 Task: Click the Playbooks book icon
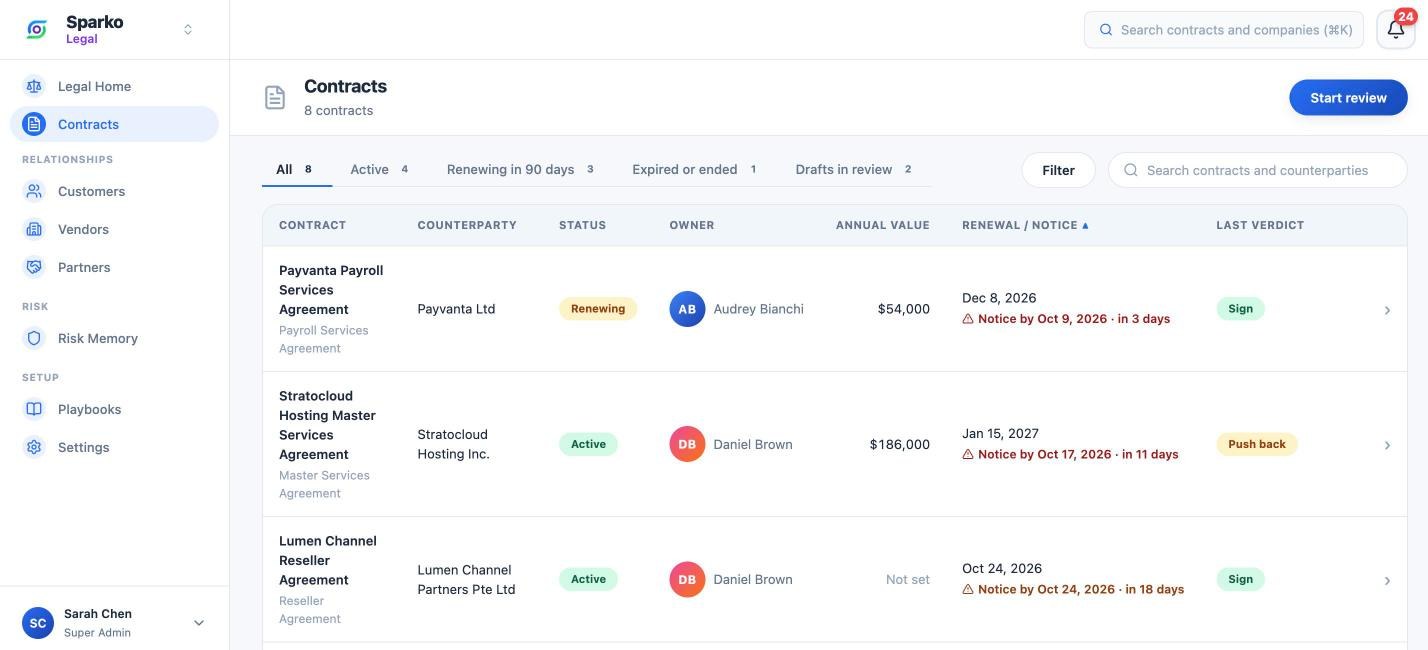click(x=34, y=409)
